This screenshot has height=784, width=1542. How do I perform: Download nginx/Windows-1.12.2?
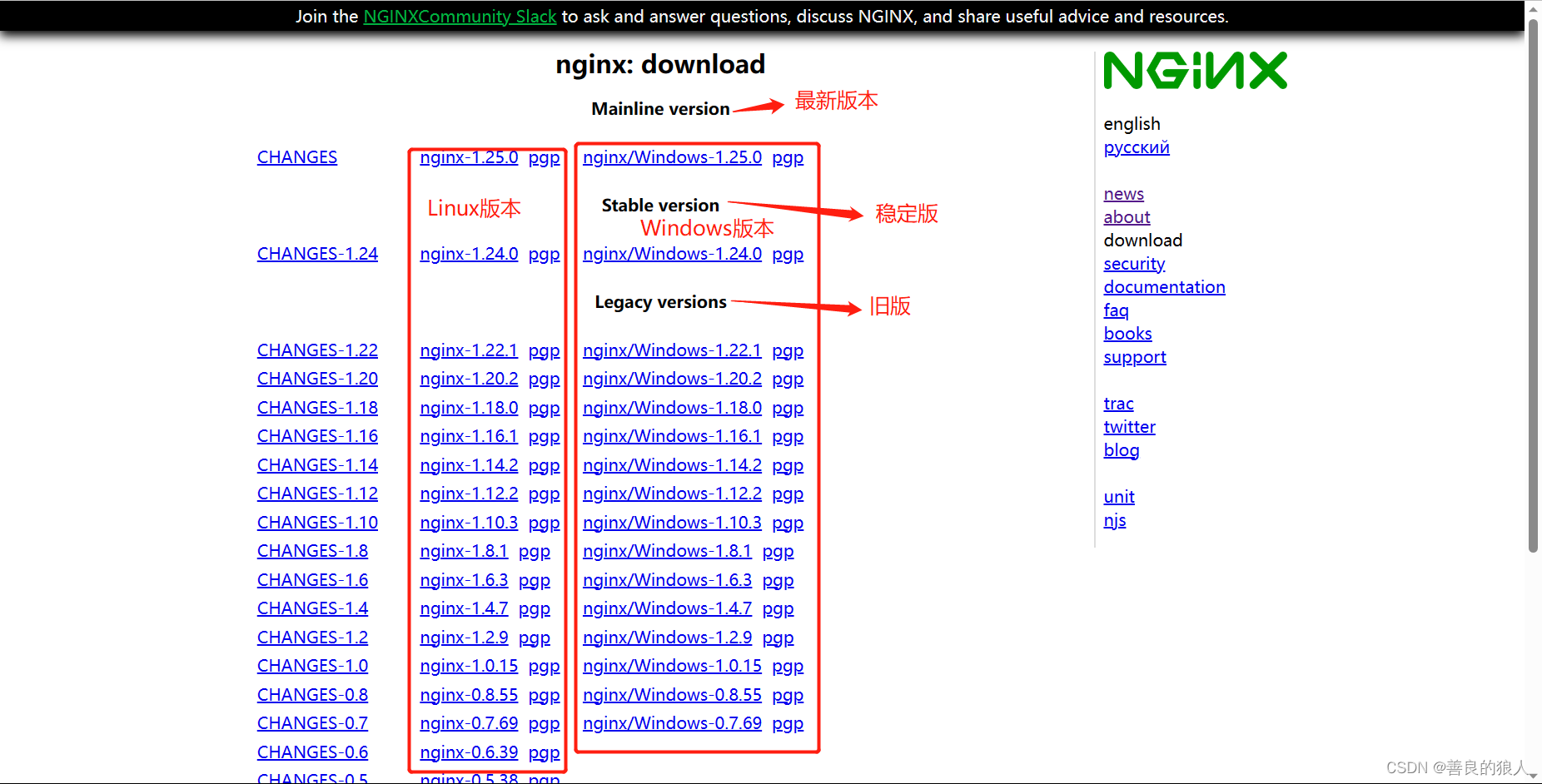click(672, 494)
